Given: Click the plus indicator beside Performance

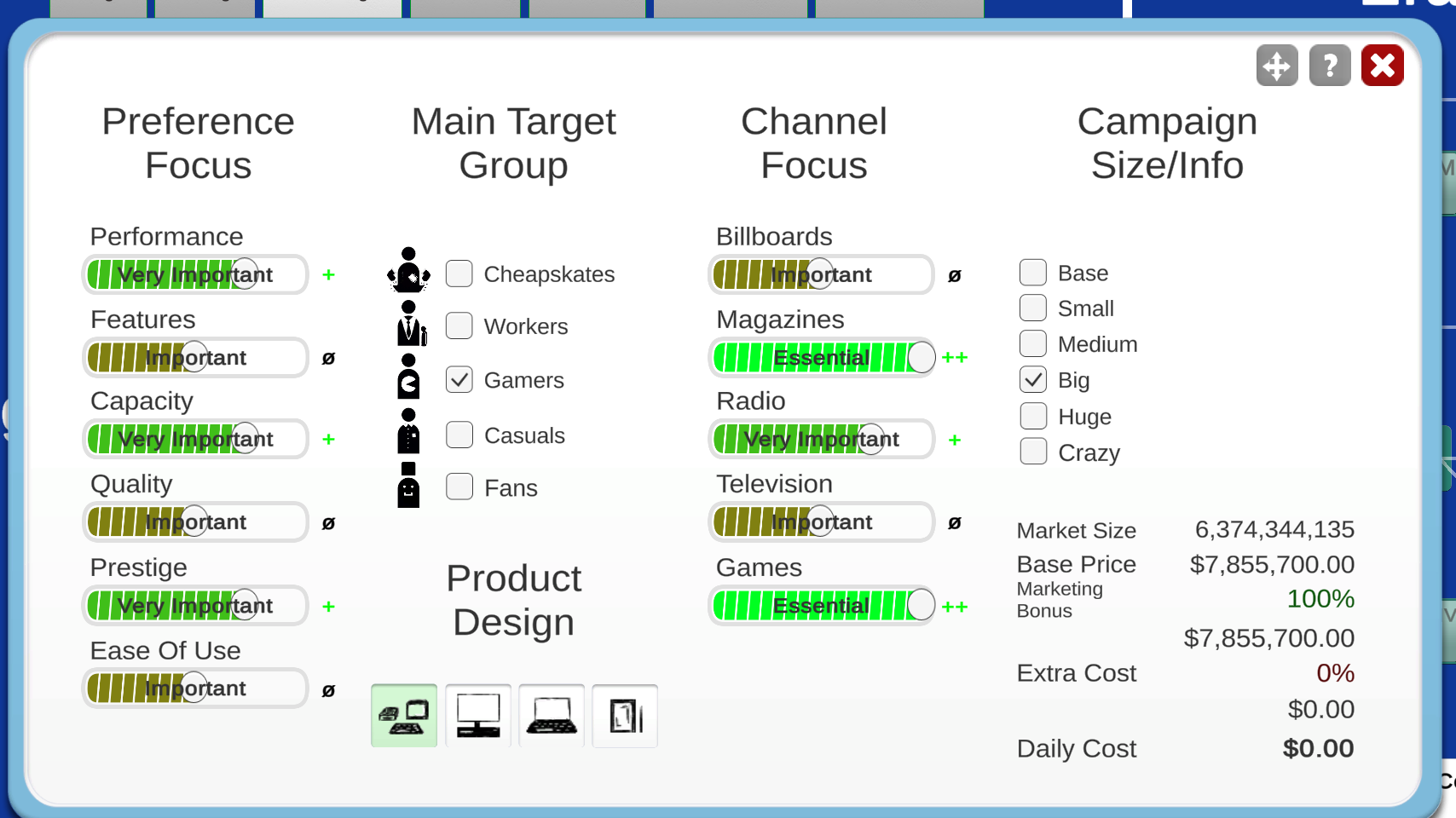Looking at the screenshot, I should coord(328,274).
